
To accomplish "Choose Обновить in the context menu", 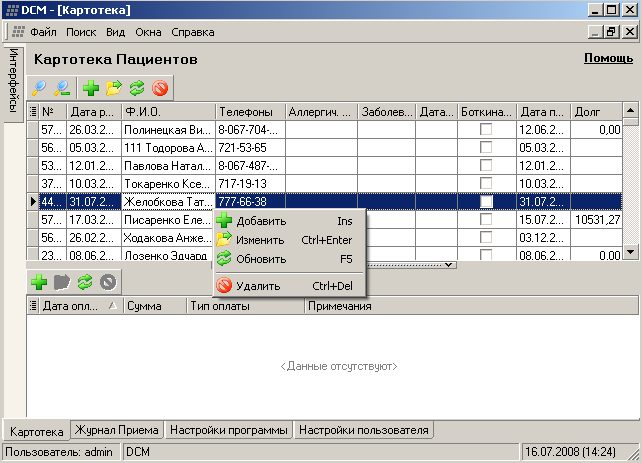I will (289, 259).
